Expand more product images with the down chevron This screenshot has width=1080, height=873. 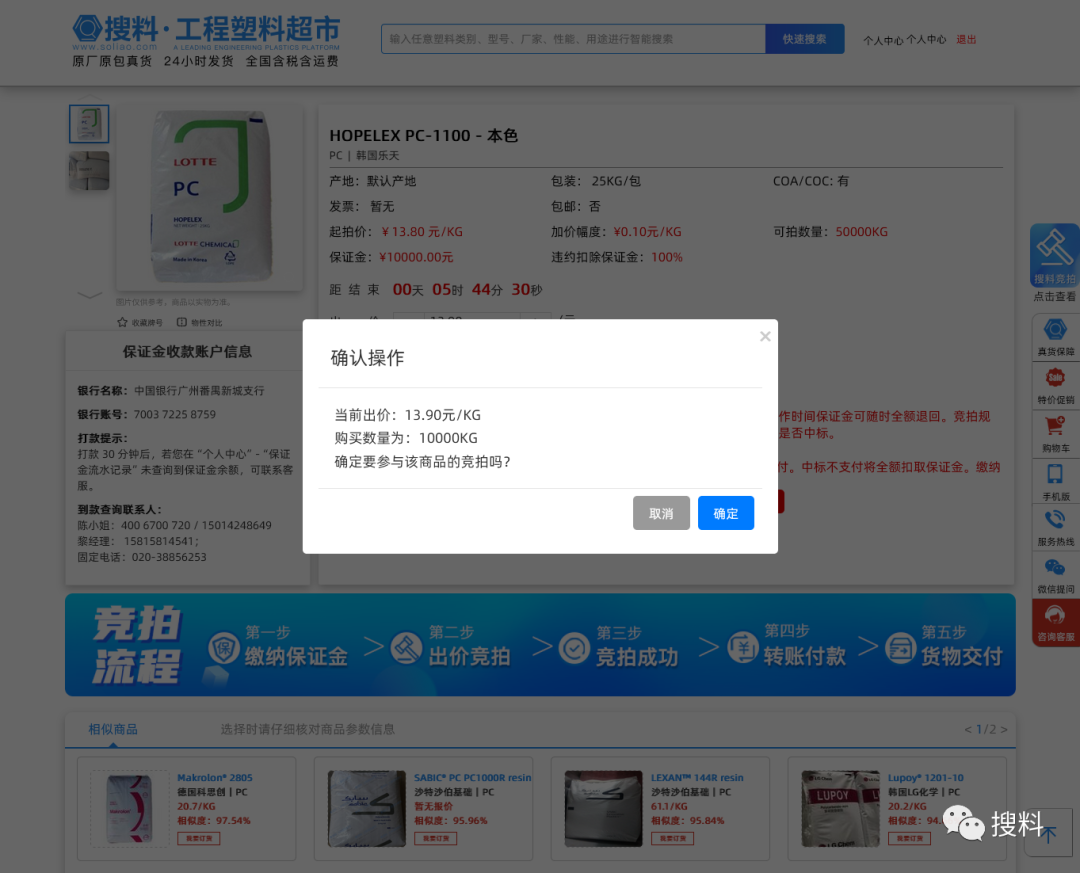[89, 297]
